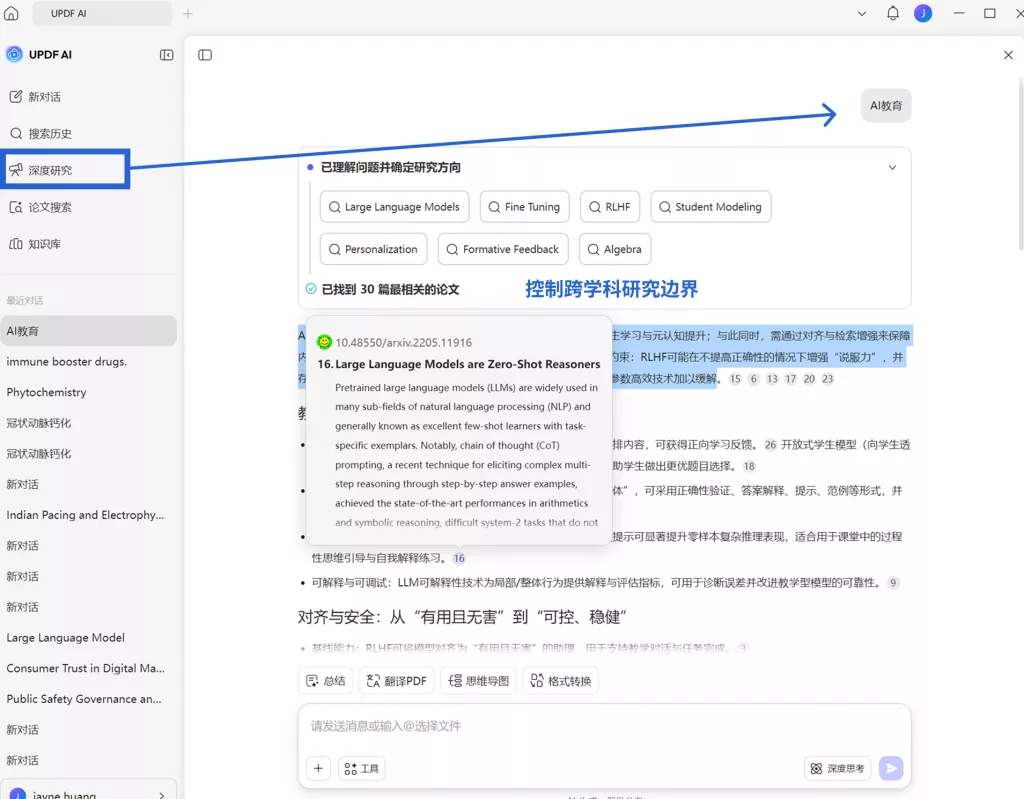This screenshot has height=799, width=1024.
Task: Select the UPDF AI tab
Action: click(x=103, y=13)
